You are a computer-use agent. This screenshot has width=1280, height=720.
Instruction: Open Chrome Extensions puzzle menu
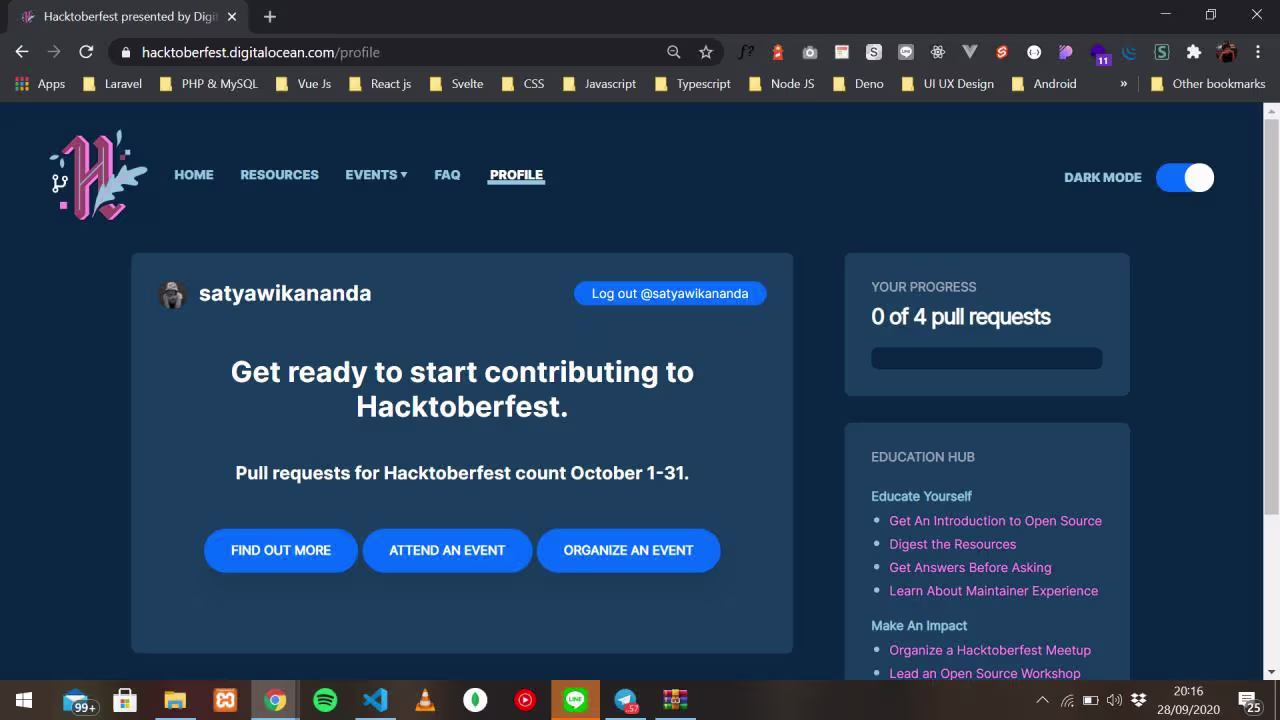[x=1194, y=52]
